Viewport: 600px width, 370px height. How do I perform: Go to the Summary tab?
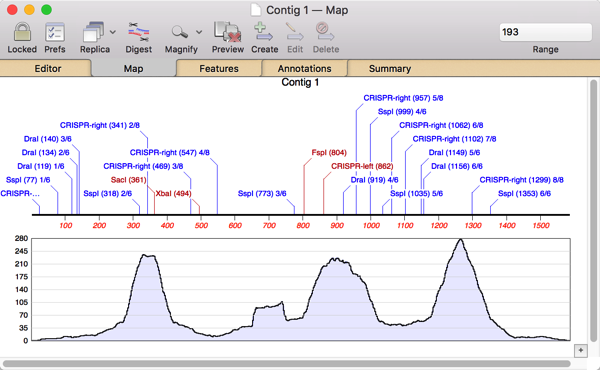pos(390,68)
